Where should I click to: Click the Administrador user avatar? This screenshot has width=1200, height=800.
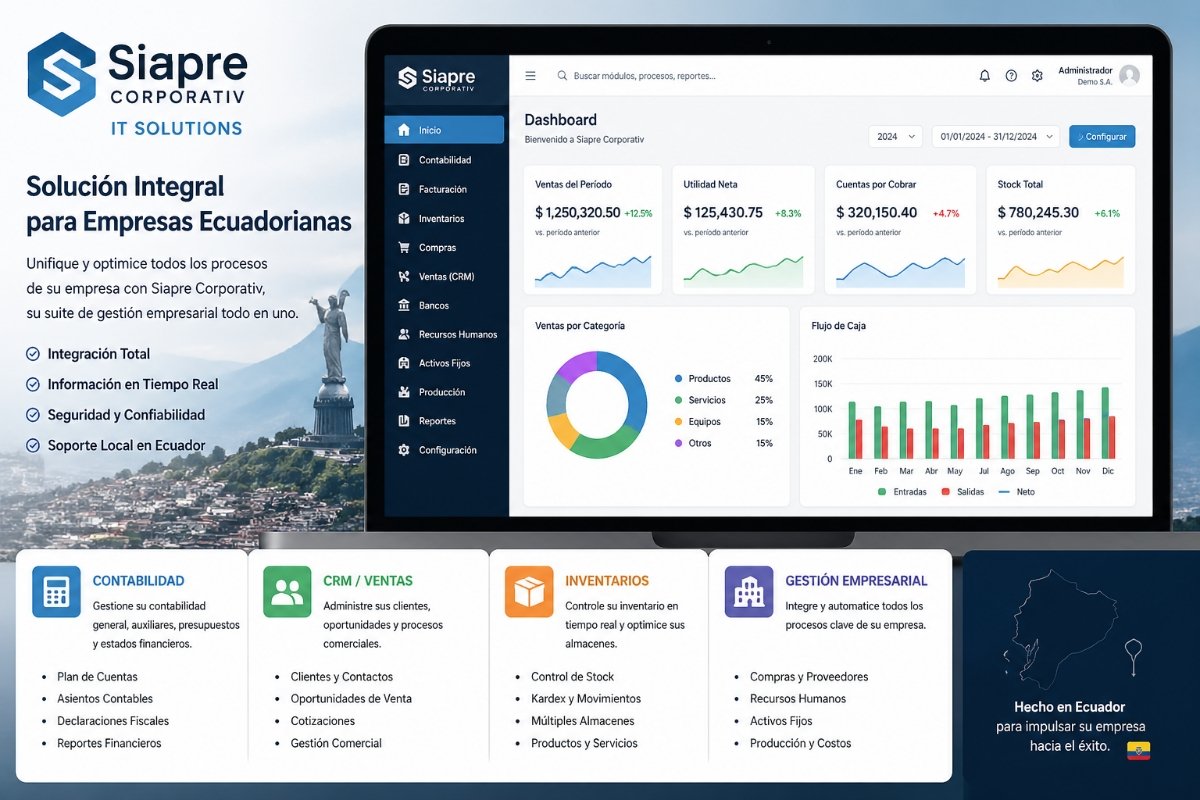(x=1129, y=75)
